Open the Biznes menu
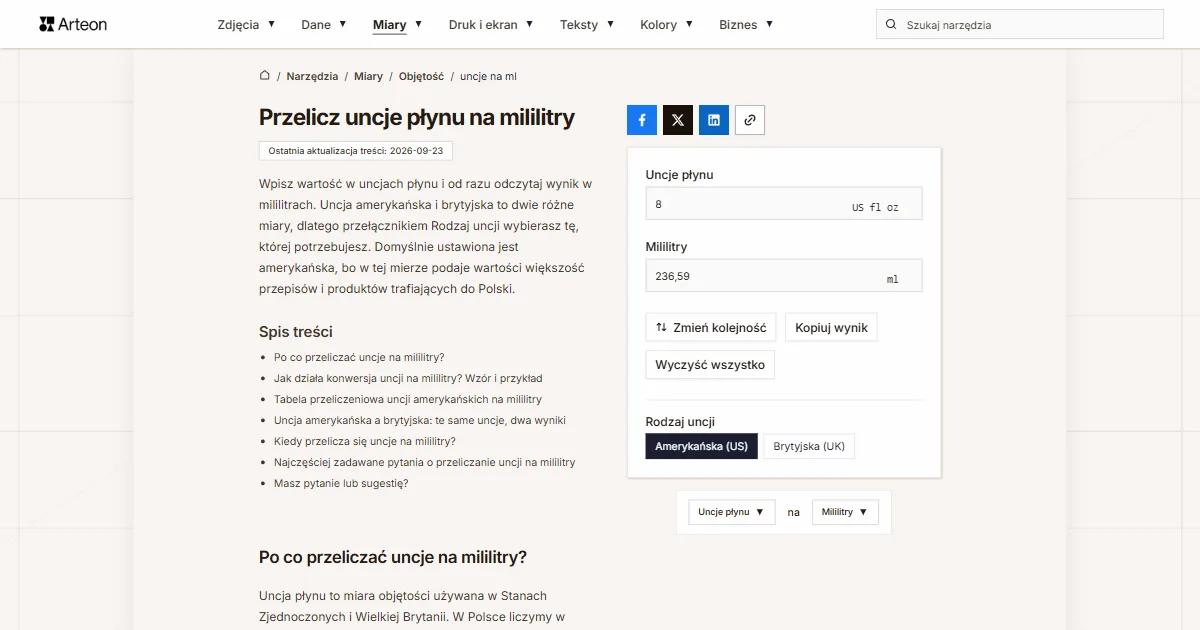Viewport: 1200px width, 630px height. pos(746,25)
